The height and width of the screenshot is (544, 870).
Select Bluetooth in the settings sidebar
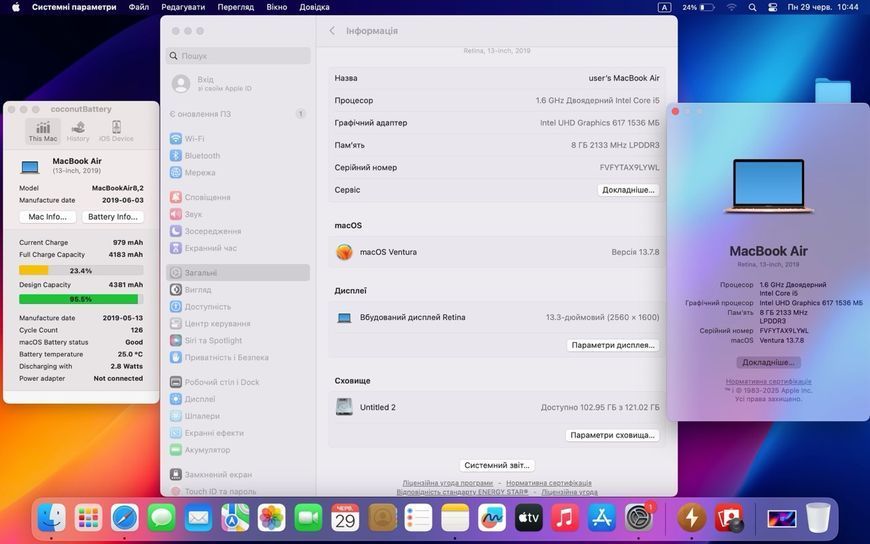238,156
